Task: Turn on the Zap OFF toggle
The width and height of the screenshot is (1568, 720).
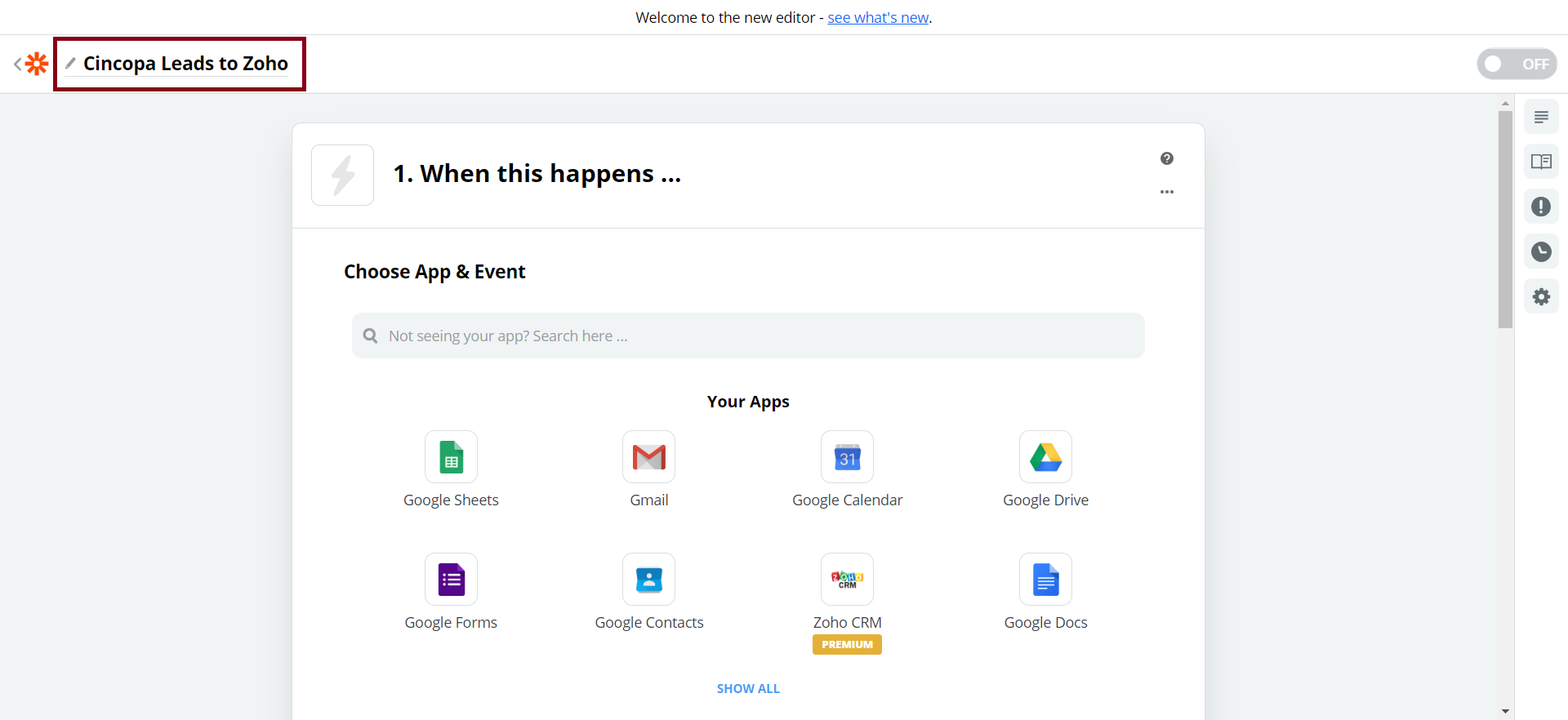Action: pyautogui.click(x=1516, y=64)
